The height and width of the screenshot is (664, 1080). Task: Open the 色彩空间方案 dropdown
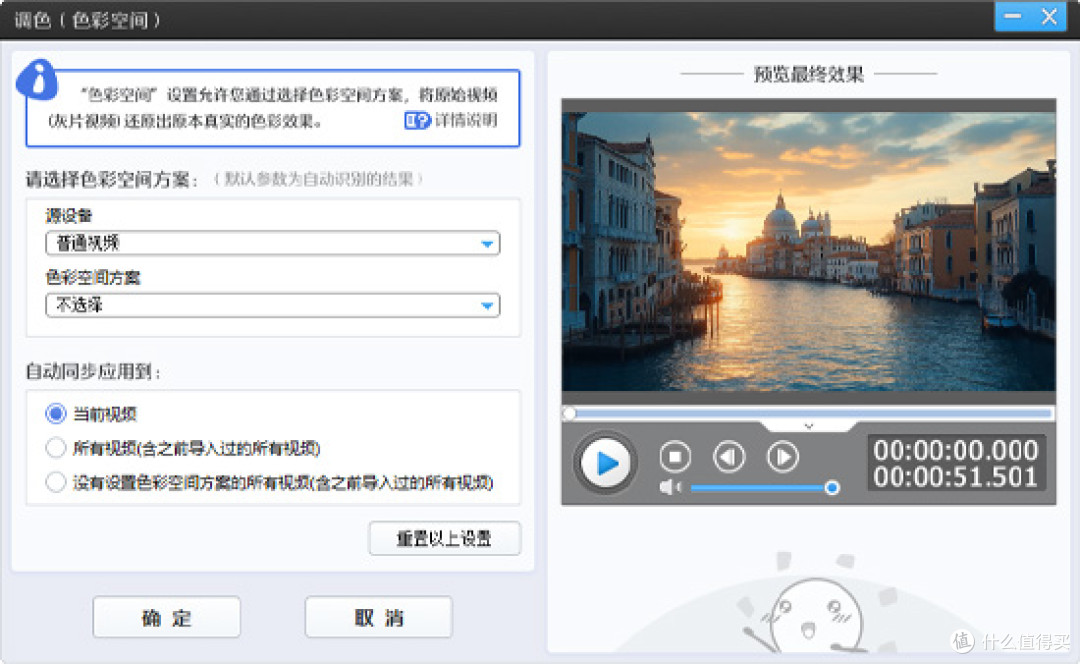pos(273,305)
